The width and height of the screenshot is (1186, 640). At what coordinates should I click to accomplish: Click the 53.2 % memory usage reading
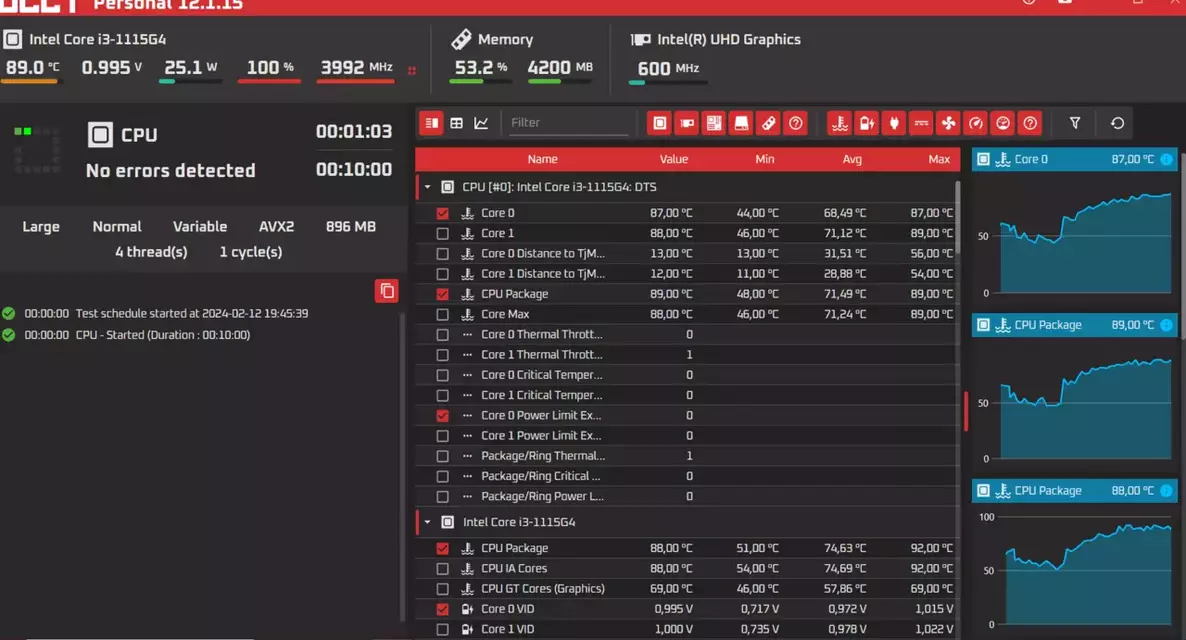[480, 67]
